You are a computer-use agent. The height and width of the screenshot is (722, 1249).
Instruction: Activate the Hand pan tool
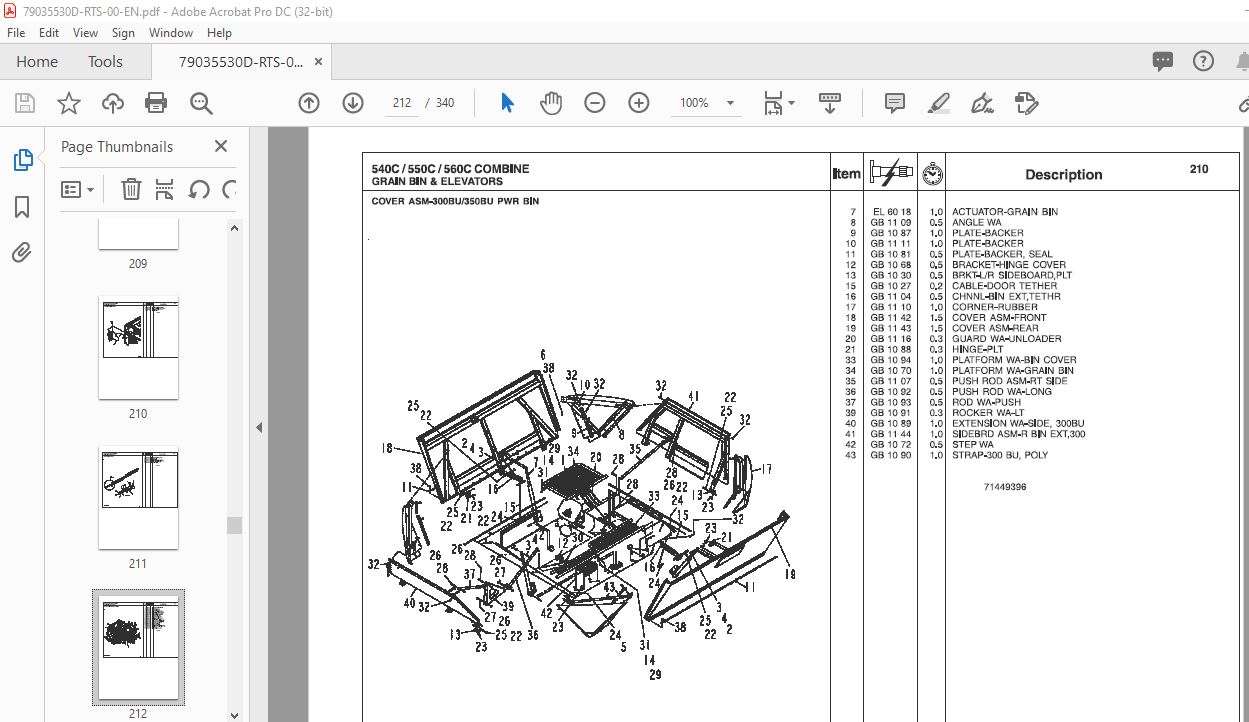pos(551,103)
